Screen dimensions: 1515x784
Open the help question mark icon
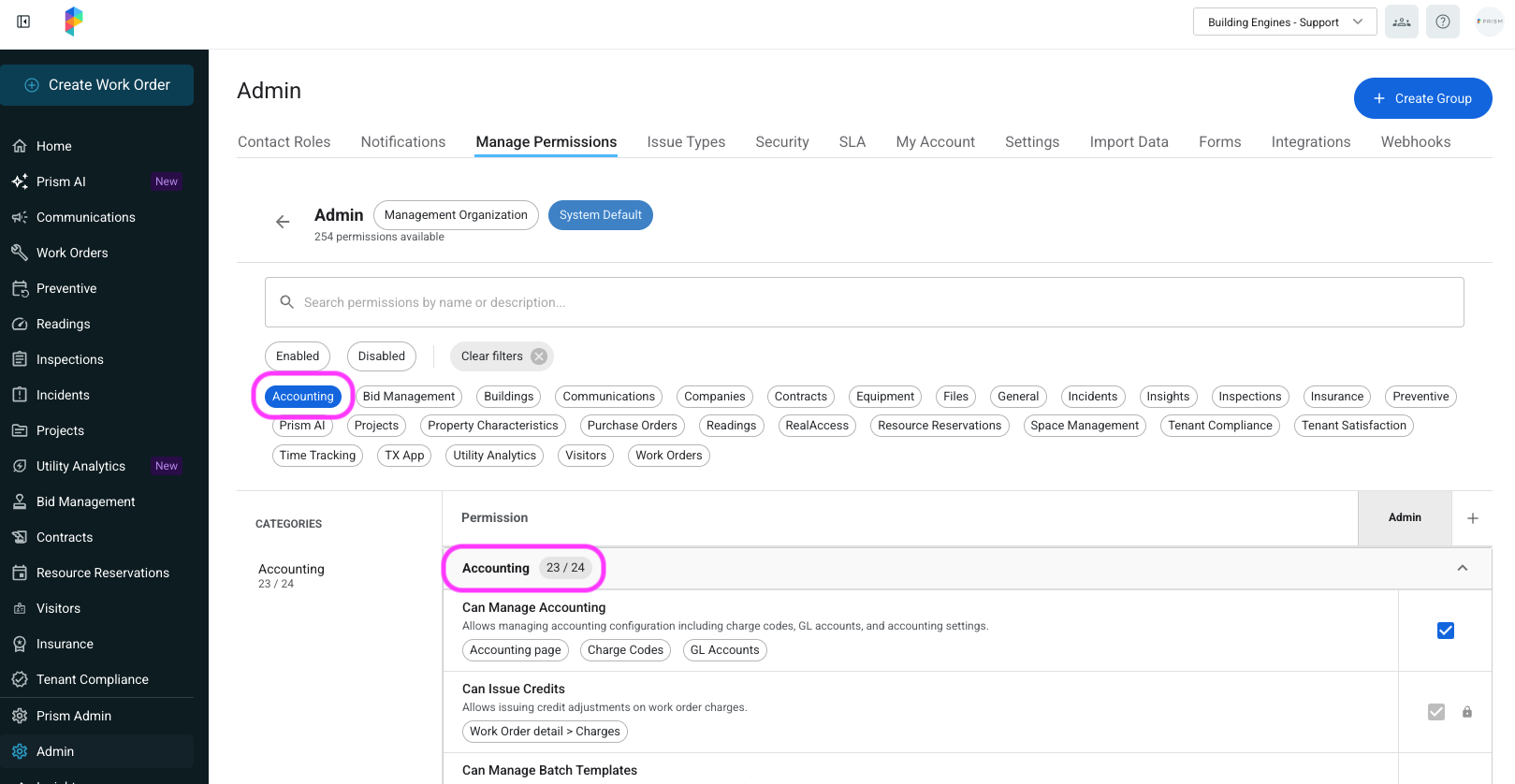coord(1442,22)
